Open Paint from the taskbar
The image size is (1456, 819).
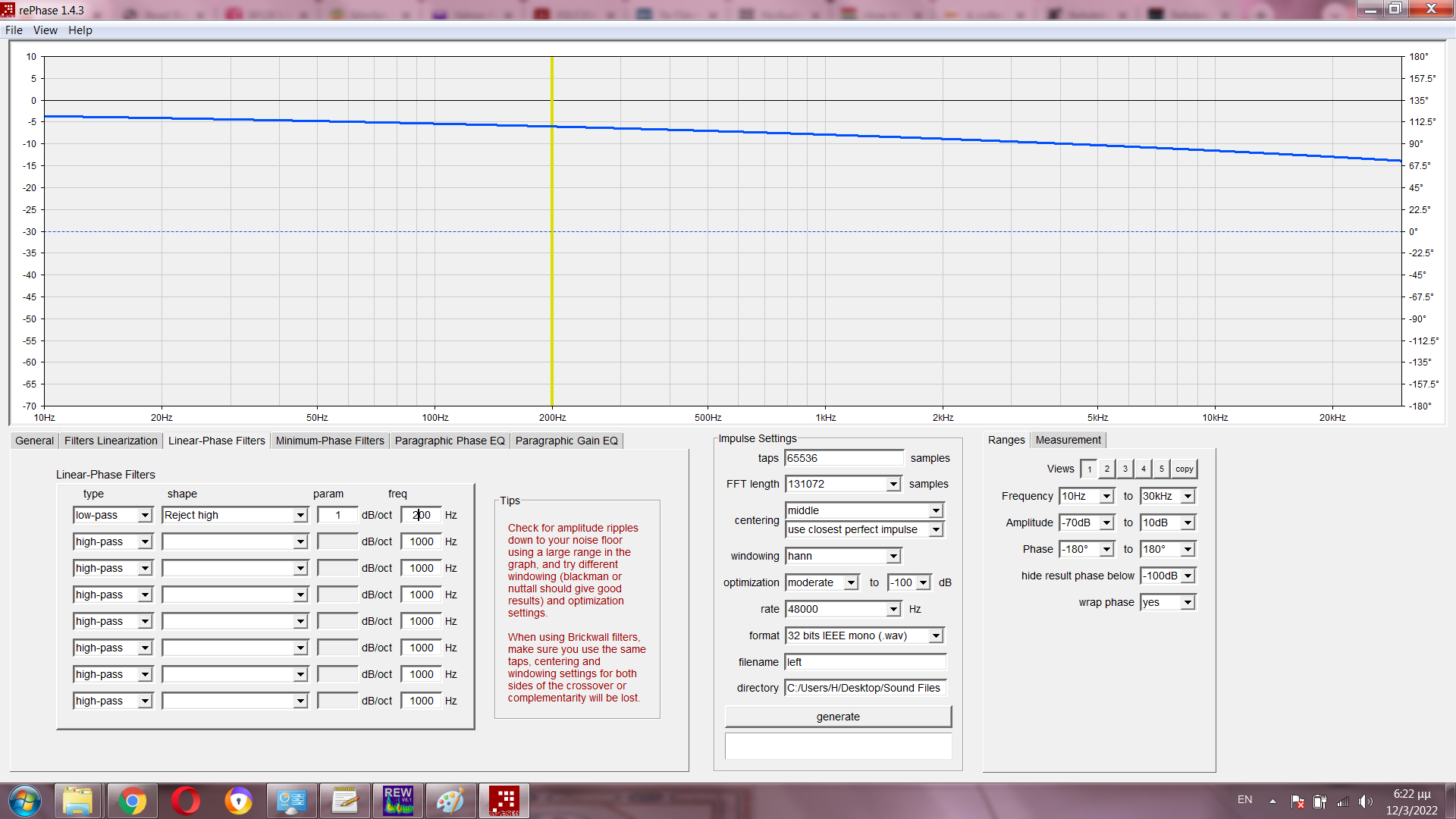pos(450,801)
